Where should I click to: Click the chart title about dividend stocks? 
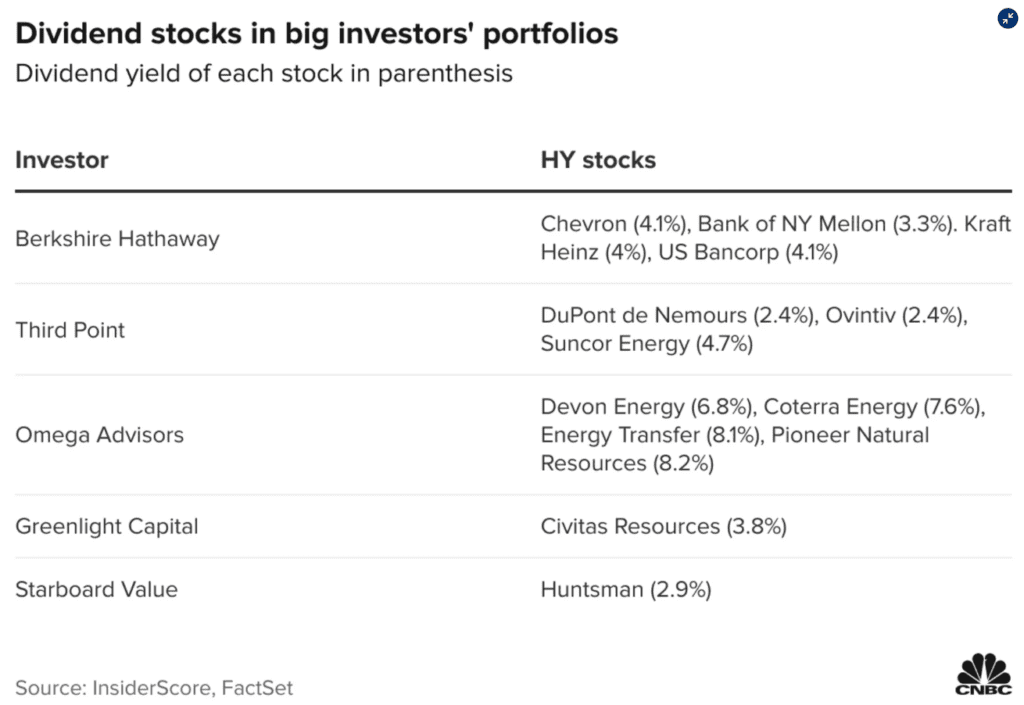click(317, 34)
